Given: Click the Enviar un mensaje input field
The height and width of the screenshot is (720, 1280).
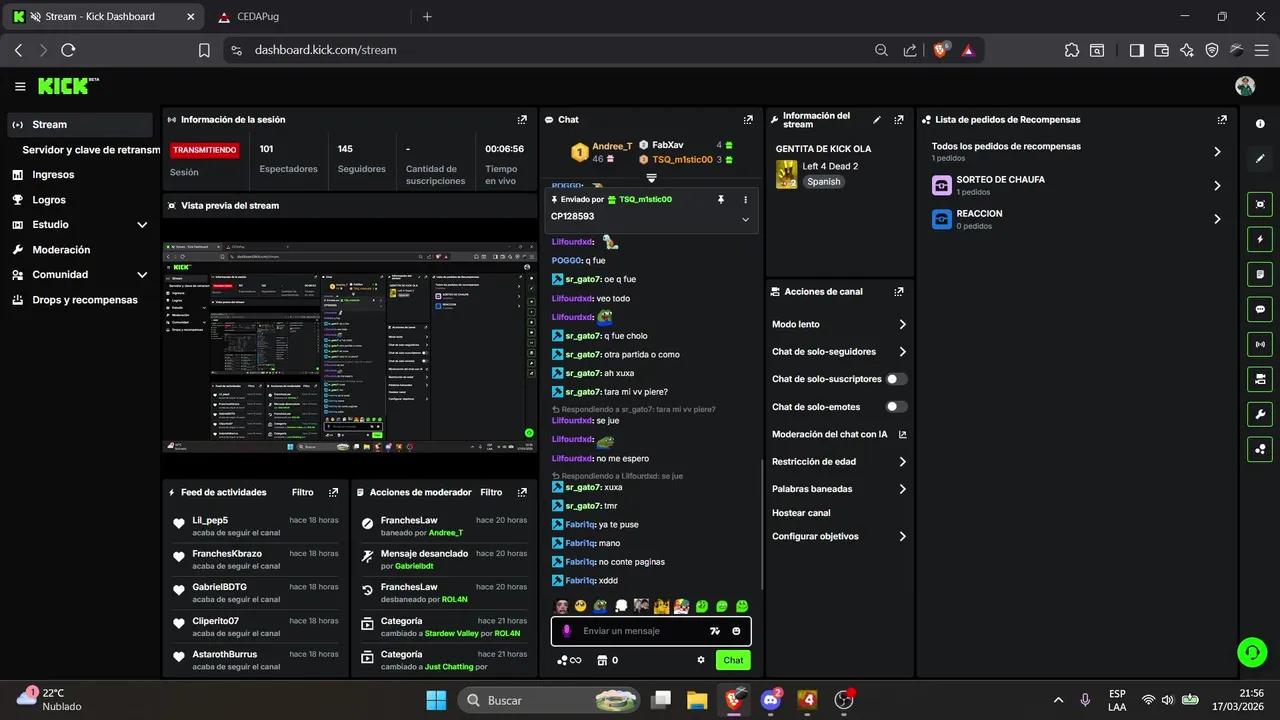Looking at the screenshot, I should tap(640, 631).
